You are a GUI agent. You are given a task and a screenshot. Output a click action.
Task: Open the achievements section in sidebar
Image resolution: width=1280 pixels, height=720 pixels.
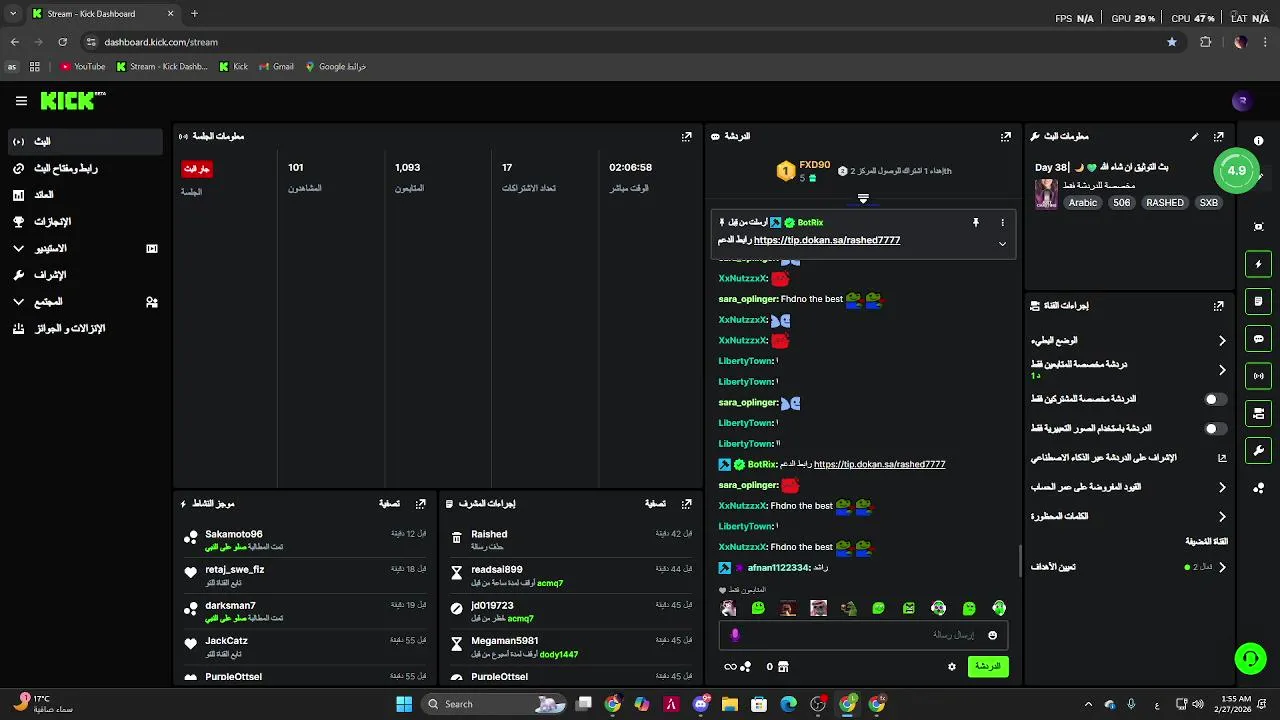pyautogui.click(x=85, y=222)
